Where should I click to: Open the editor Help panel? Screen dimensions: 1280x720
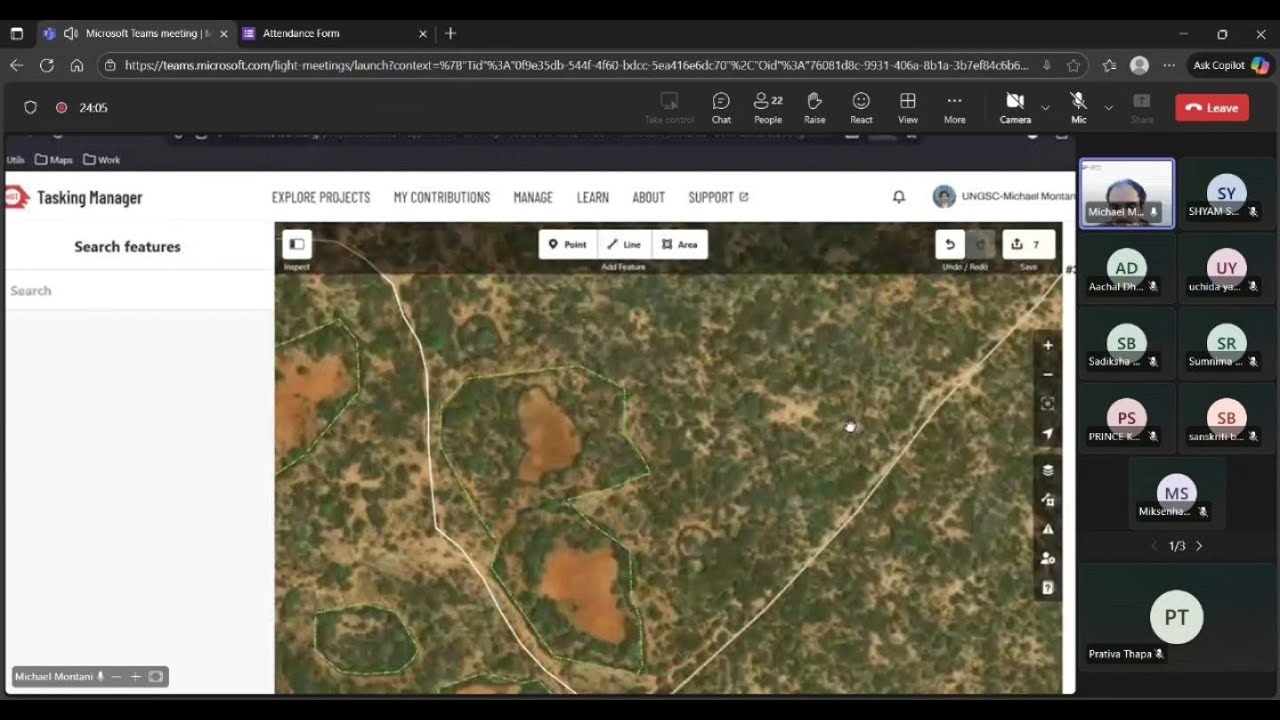(1048, 588)
